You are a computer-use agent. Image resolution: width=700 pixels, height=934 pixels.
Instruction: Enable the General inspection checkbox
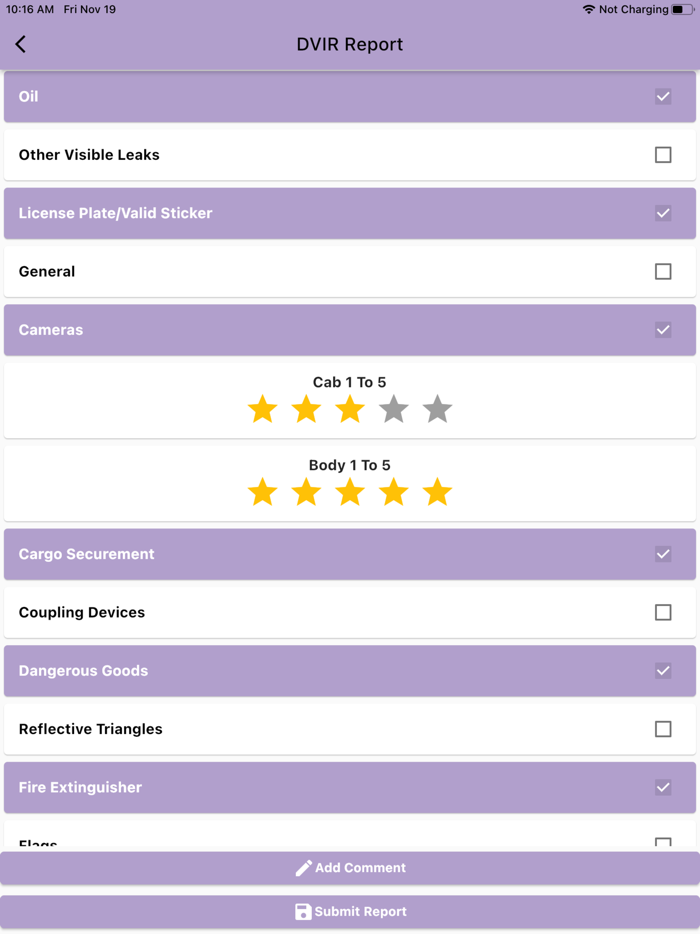coord(663,271)
